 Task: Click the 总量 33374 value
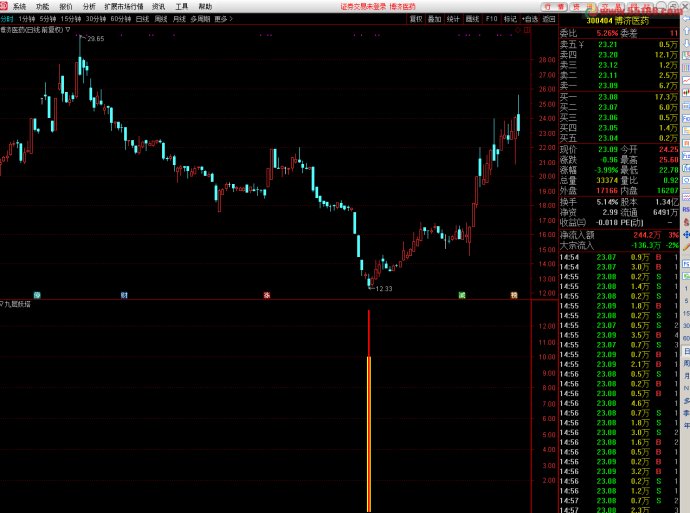pyautogui.click(x=607, y=180)
